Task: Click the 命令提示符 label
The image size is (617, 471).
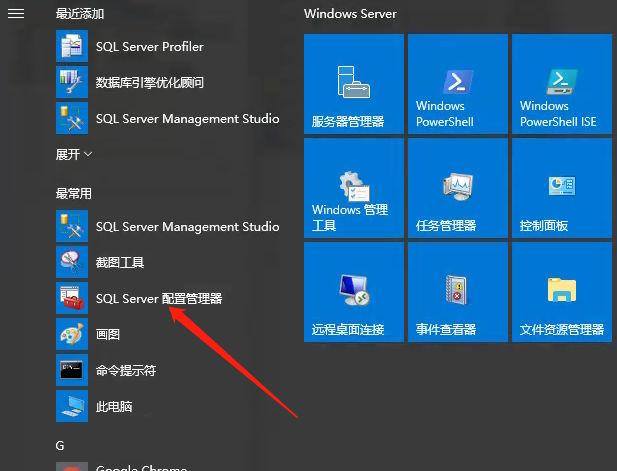Action: [126, 370]
